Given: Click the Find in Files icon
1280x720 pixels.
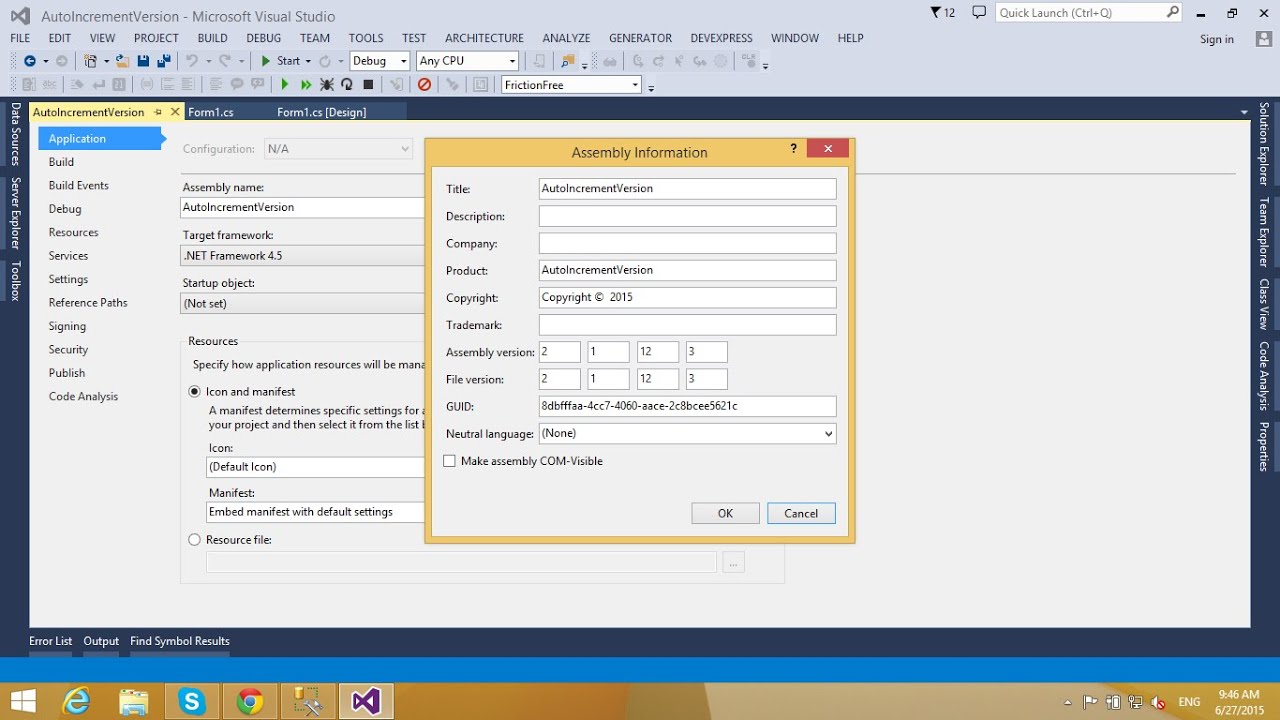Looking at the screenshot, I should [568, 61].
